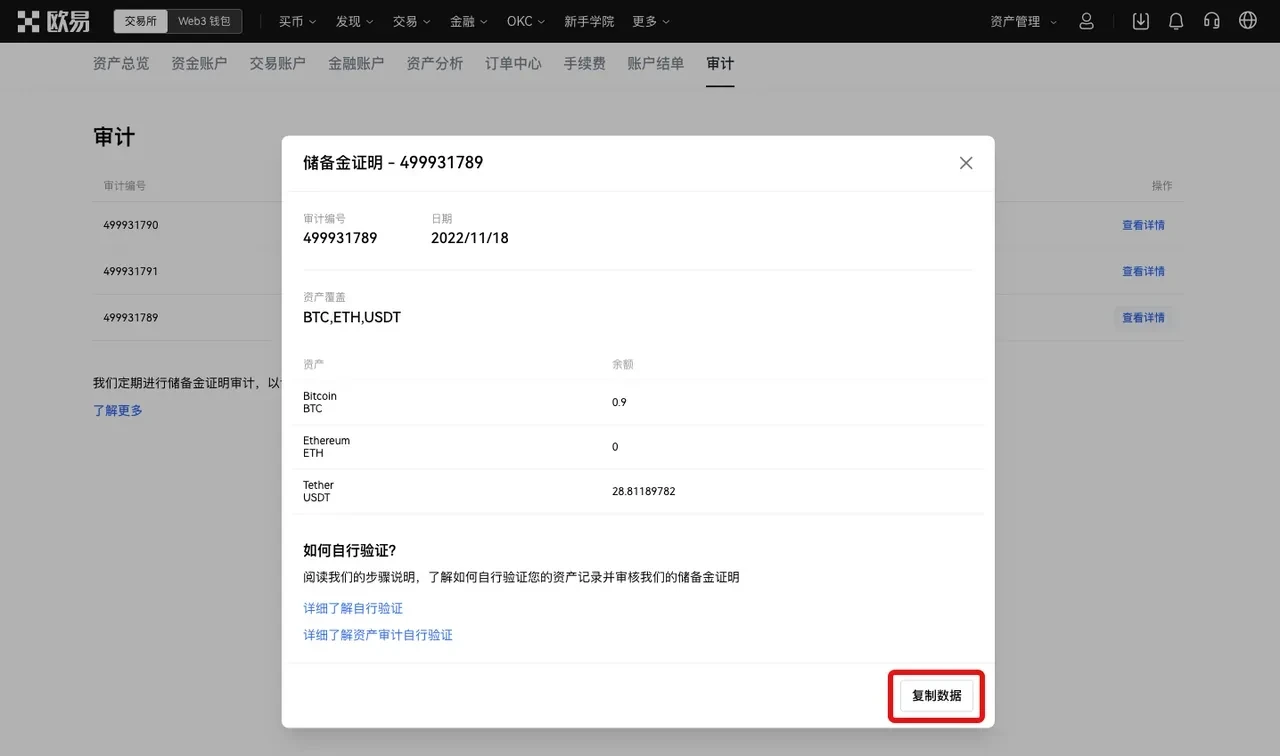The height and width of the screenshot is (756, 1280).
Task: Switch to the 交易账户 tab
Action: click(x=277, y=63)
